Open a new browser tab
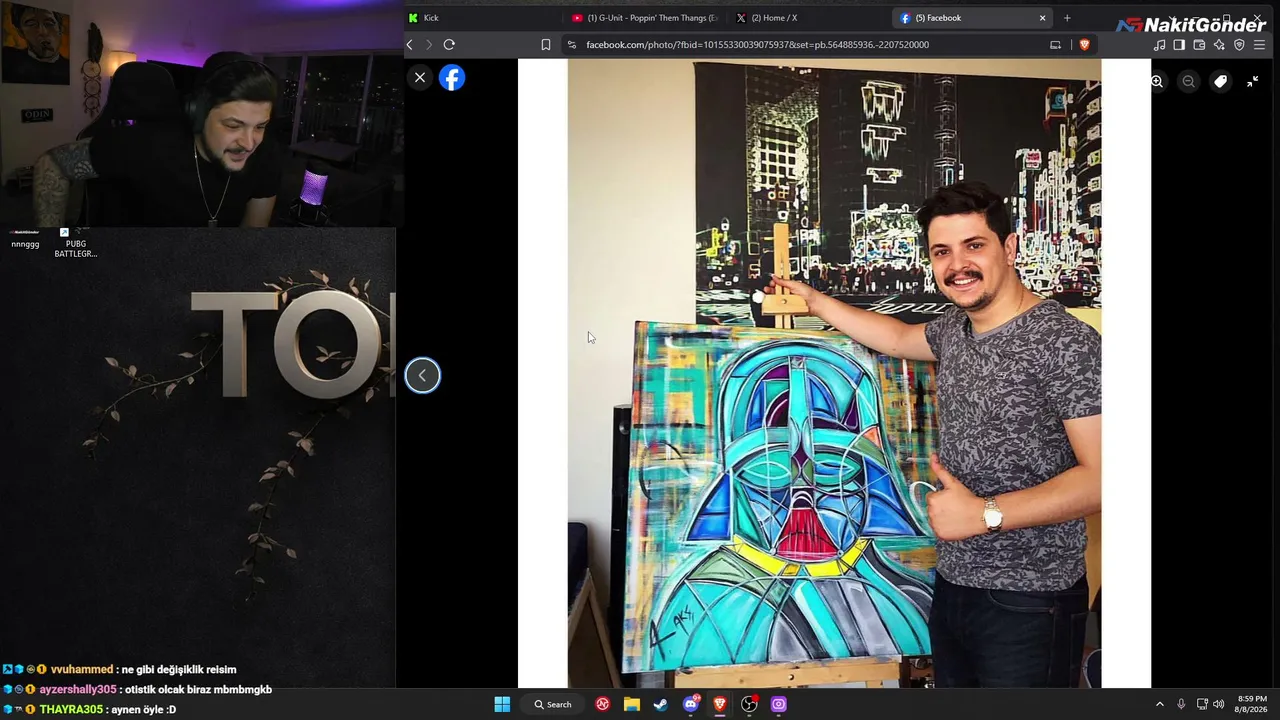Screen dimensions: 1280x720 [x=1067, y=17]
